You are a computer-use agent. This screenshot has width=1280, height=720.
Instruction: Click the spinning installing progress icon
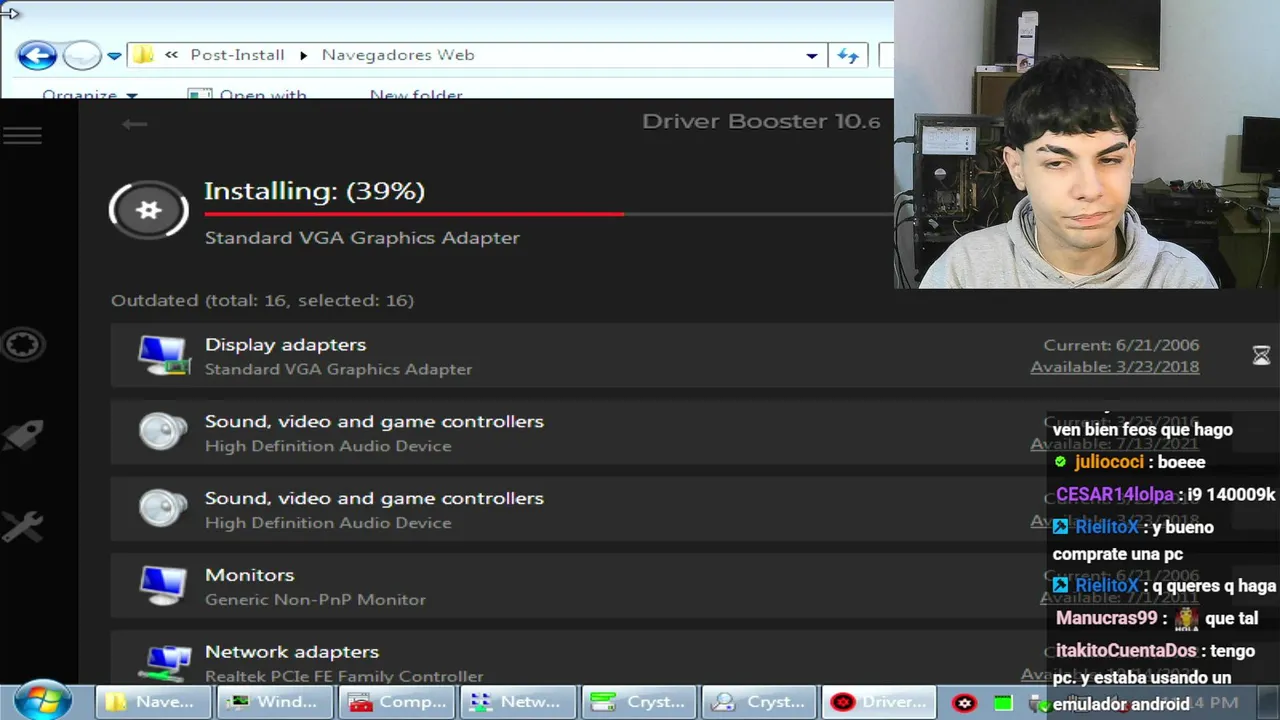pos(149,209)
